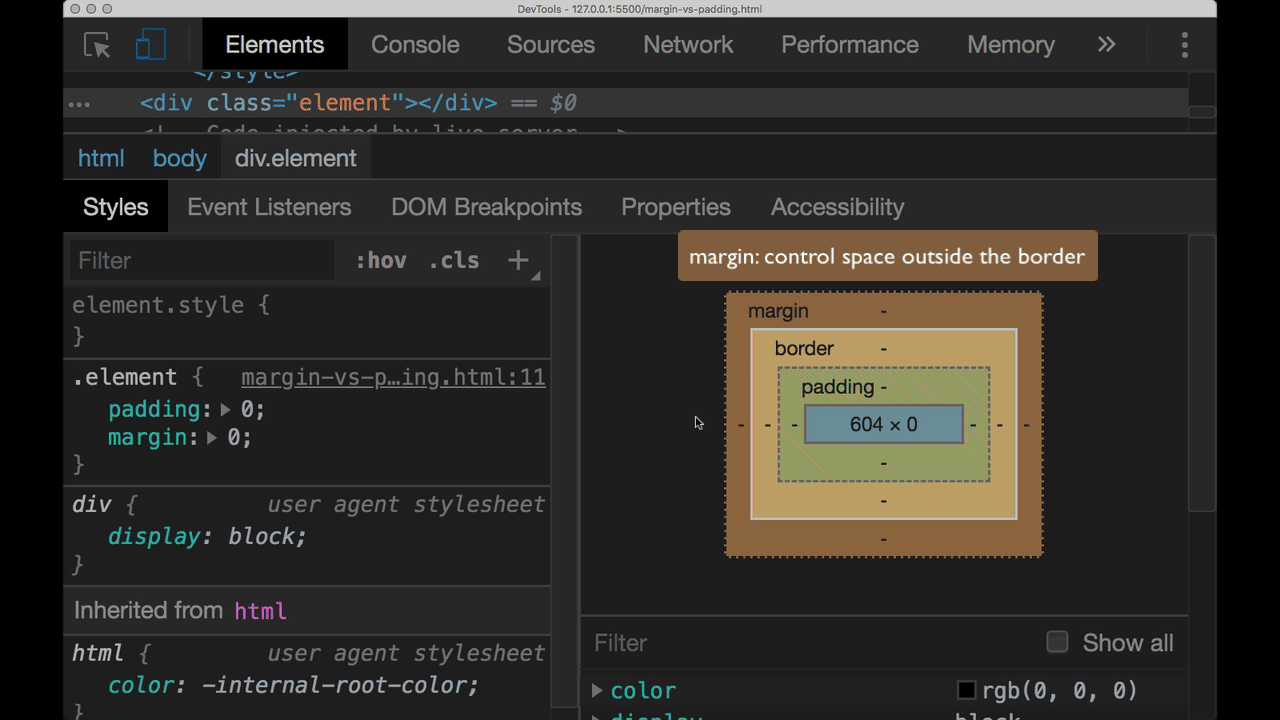This screenshot has height=720, width=1280.
Task: Open the Network tab
Action: [688, 45]
